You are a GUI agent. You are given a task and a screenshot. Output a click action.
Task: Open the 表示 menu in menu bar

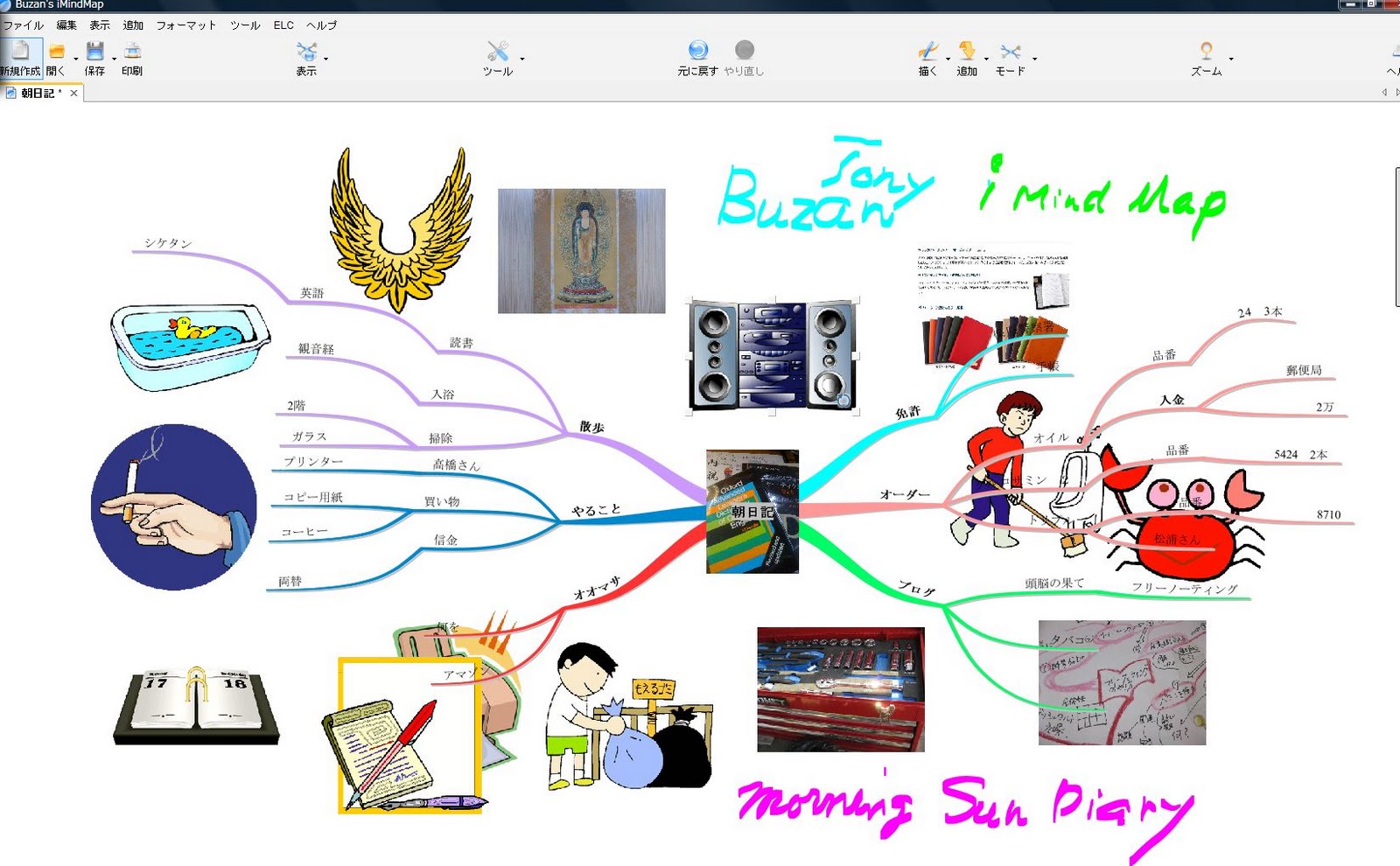pyautogui.click(x=100, y=25)
